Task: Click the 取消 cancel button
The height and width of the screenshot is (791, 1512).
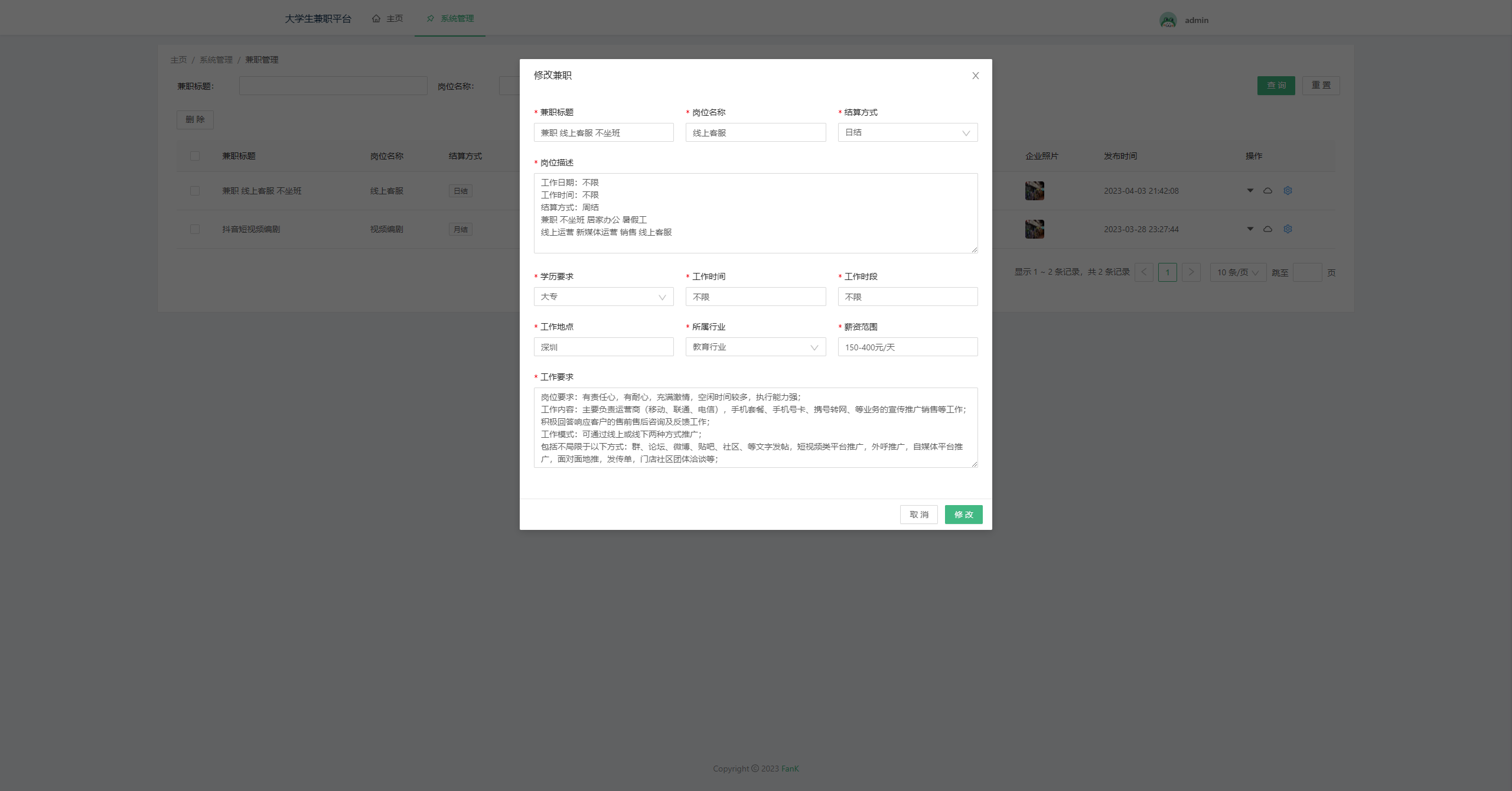Action: (918, 515)
